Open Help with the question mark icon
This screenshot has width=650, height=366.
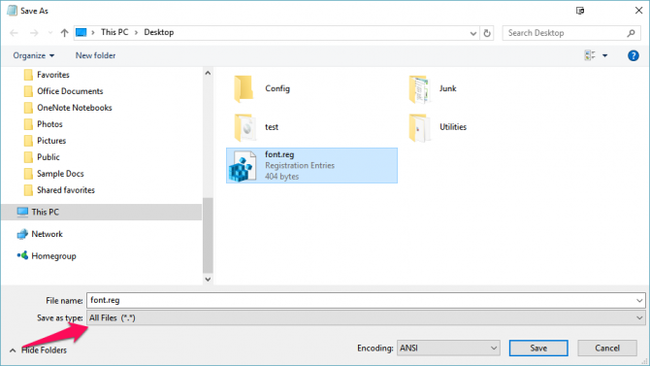click(x=633, y=56)
